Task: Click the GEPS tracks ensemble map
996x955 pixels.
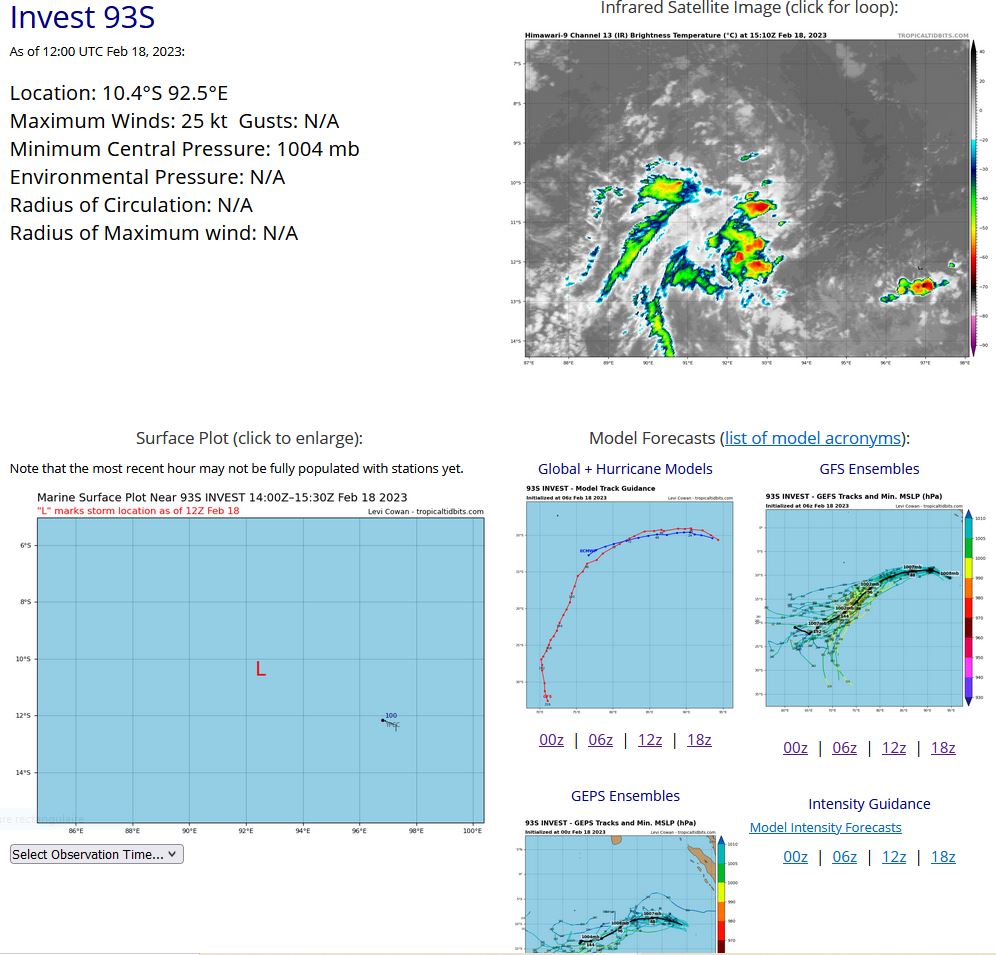Action: point(630,886)
